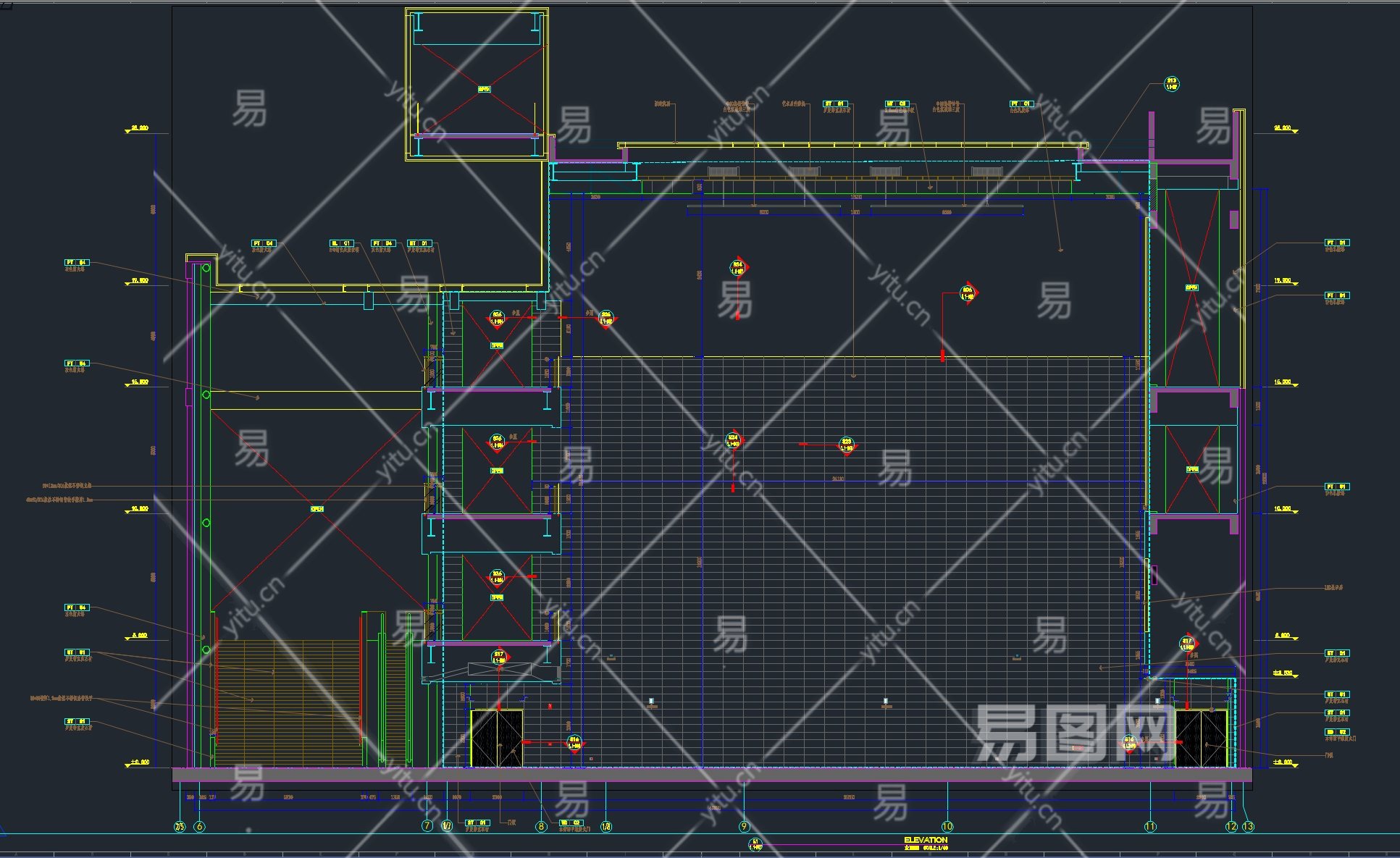Click grid axis bubble 11
This screenshot has width=1400, height=858.
click(x=1150, y=826)
